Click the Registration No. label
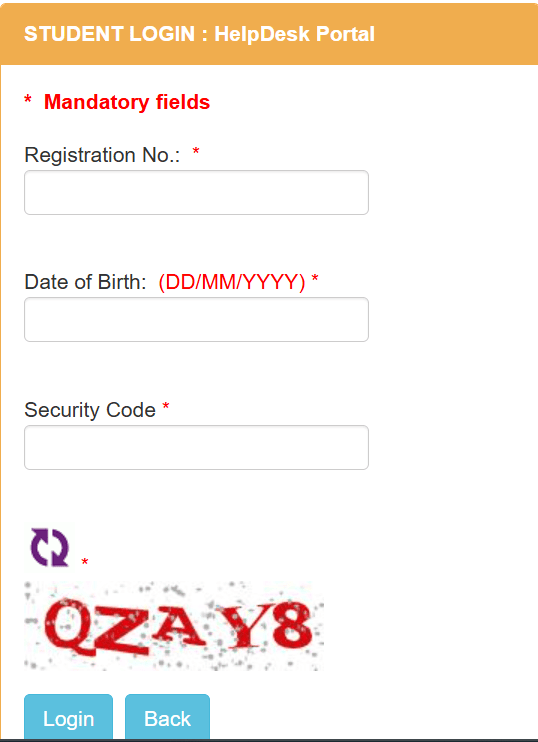Screen dimensions: 538x742 pyautogui.click(x=102, y=155)
